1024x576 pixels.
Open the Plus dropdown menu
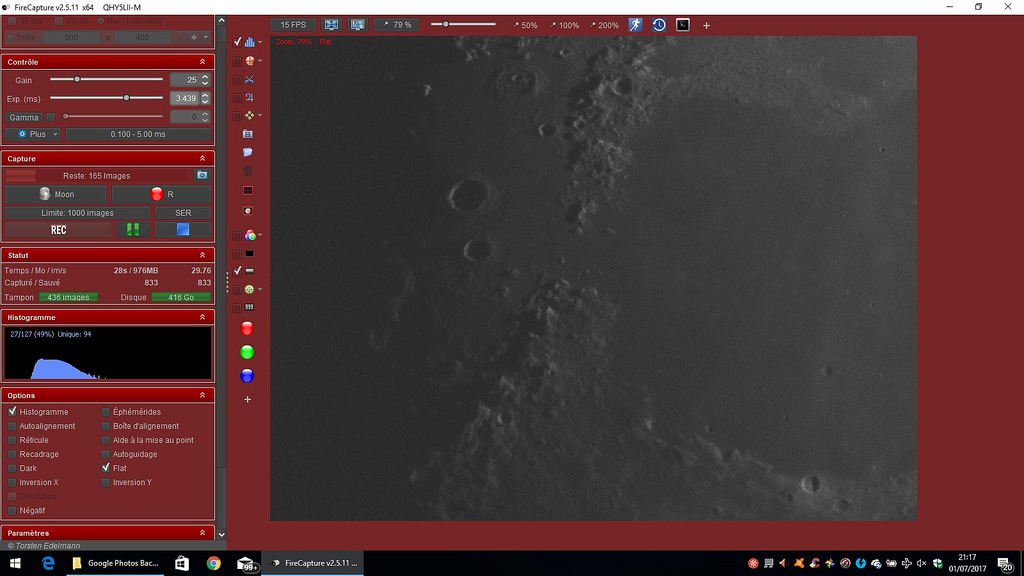click(x=33, y=134)
